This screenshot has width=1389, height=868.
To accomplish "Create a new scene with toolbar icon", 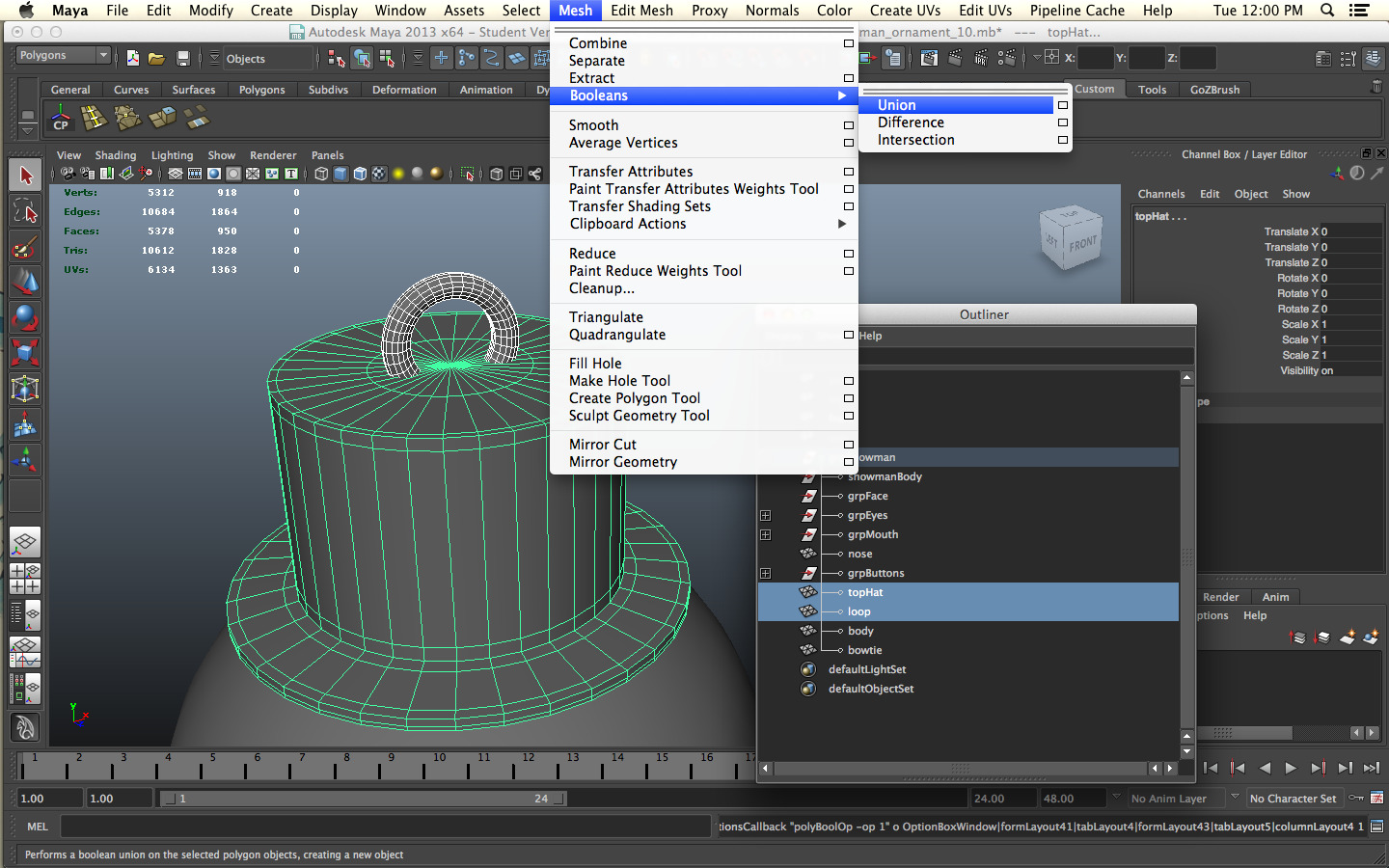I will coord(132,59).
